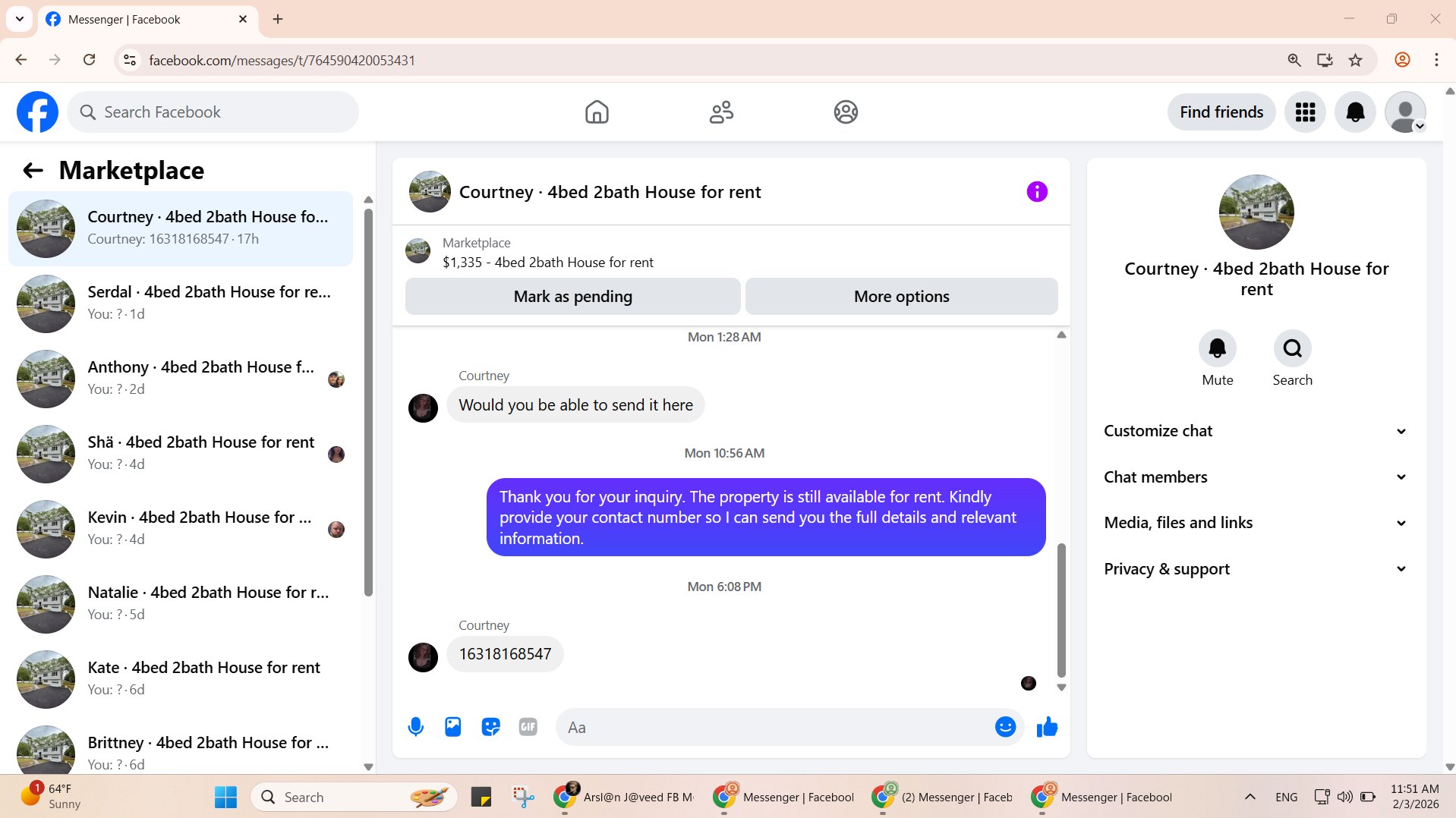
Task: Open the Anthony conversation in chat list
Action: coord(181,379)
